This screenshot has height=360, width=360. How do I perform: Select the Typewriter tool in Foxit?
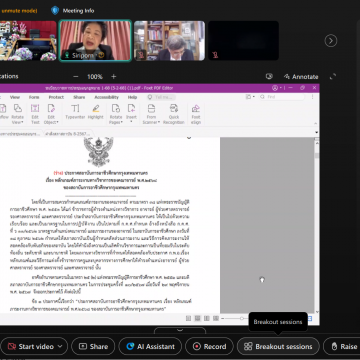click(x=75, y=112)
